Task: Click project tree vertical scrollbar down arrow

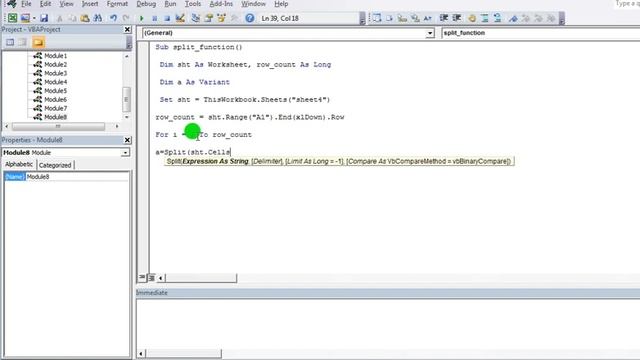Action: [x=127, y=117]
